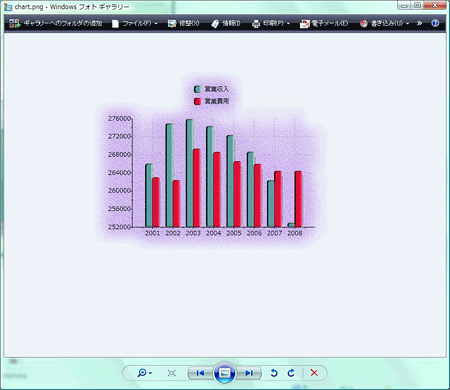
Task: Open the zoom magnifier control
Action: pyautogui.click(x=145, y=373)
